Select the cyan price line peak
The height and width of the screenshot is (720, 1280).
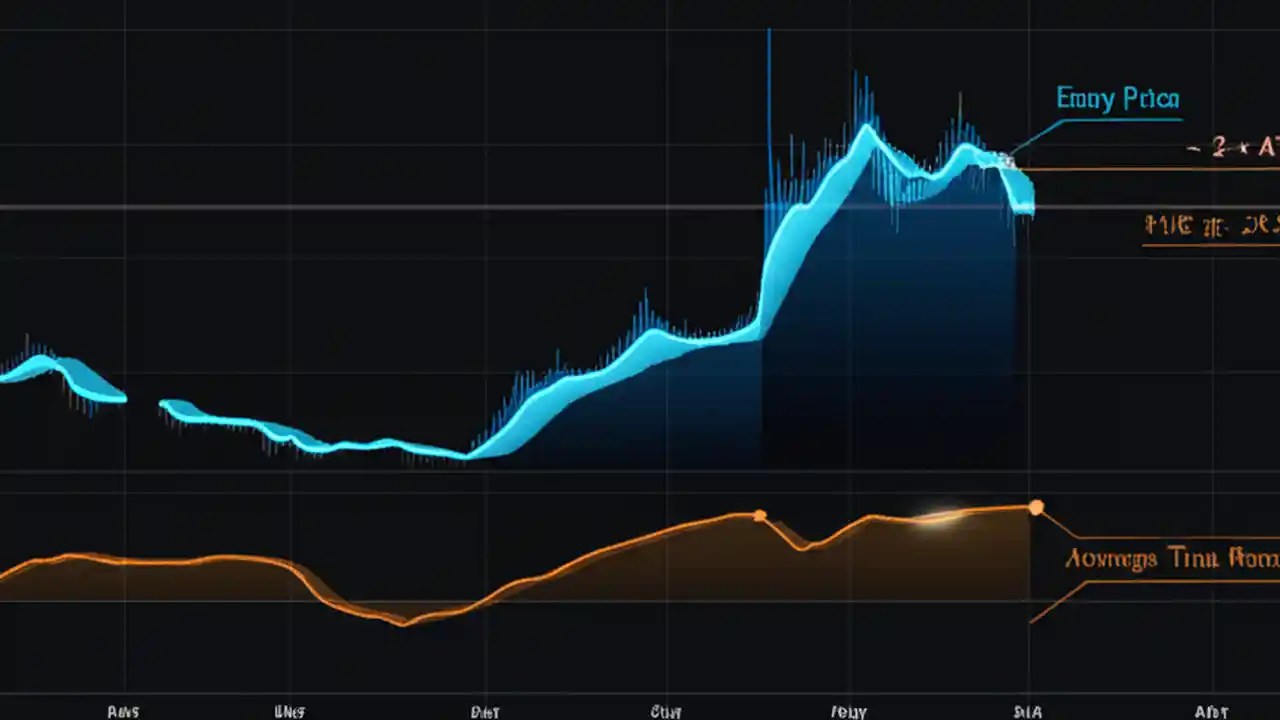(868, 128)
